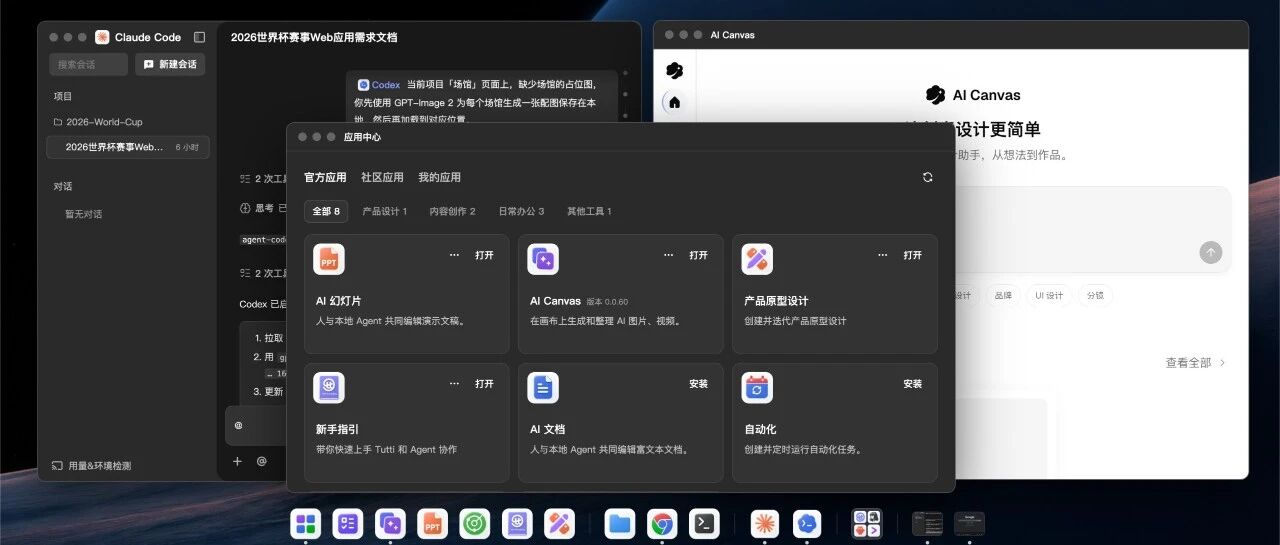Open more options for 产品原型设计
Viewport: 1280px width, 545px height.
[x=883, y=255]
